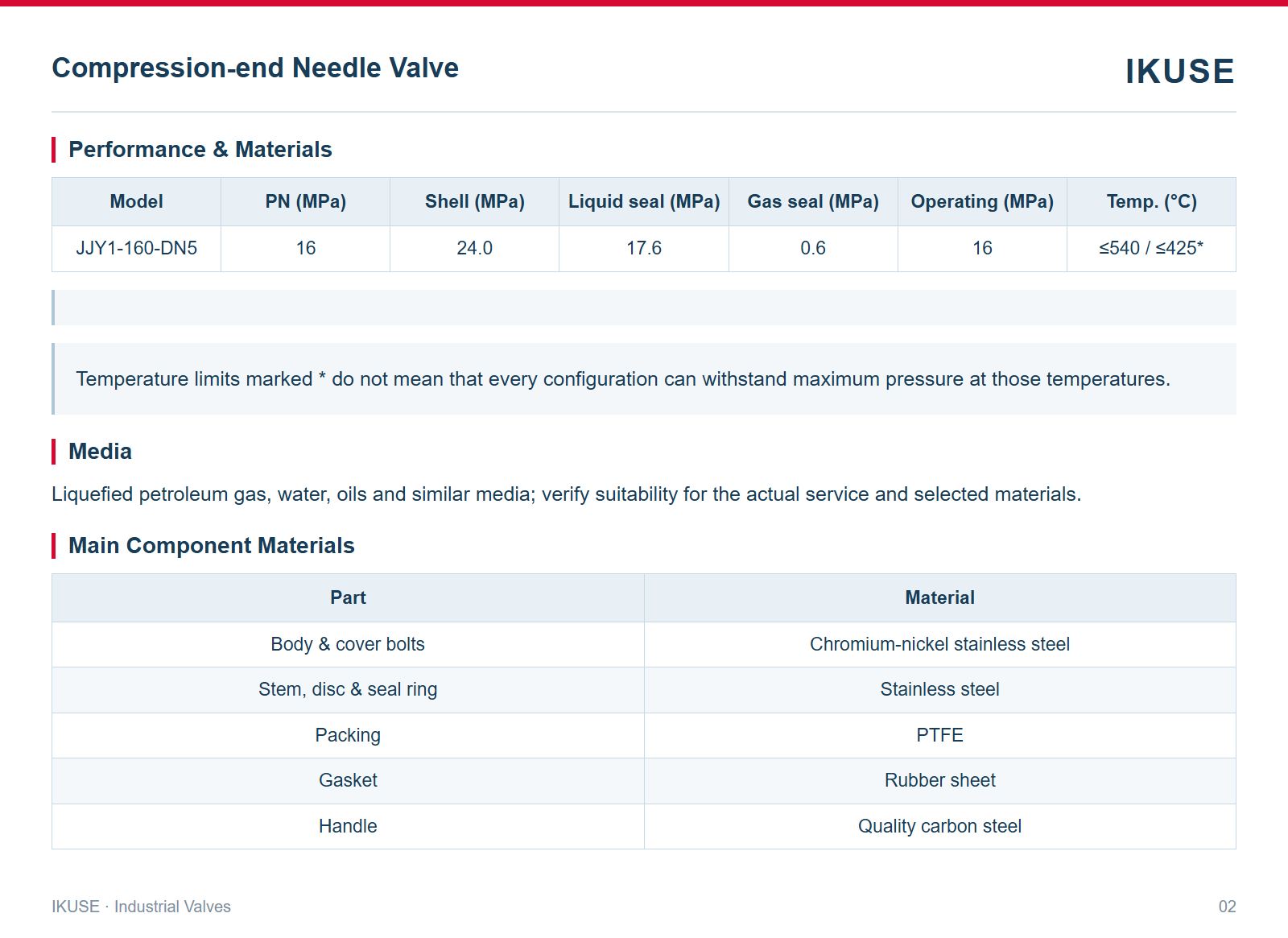This screenshot has height=938, width=1288.
Task: Select the 'Gasket' part cell
Action: click(348, 780)
